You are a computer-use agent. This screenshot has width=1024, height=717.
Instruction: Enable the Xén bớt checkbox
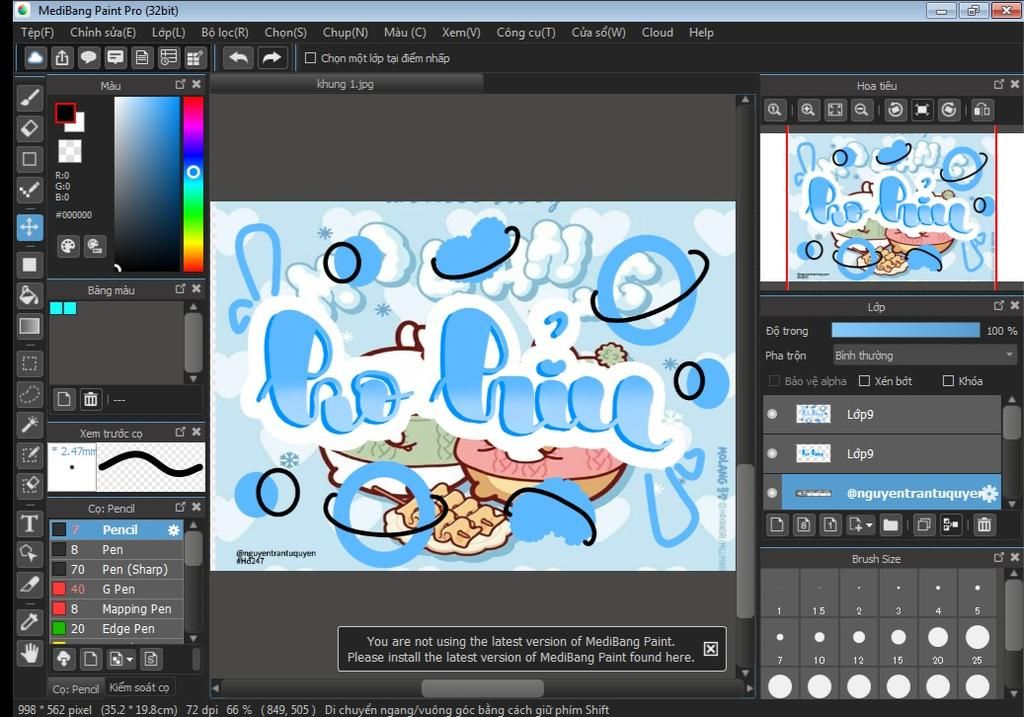click(864, 381)
